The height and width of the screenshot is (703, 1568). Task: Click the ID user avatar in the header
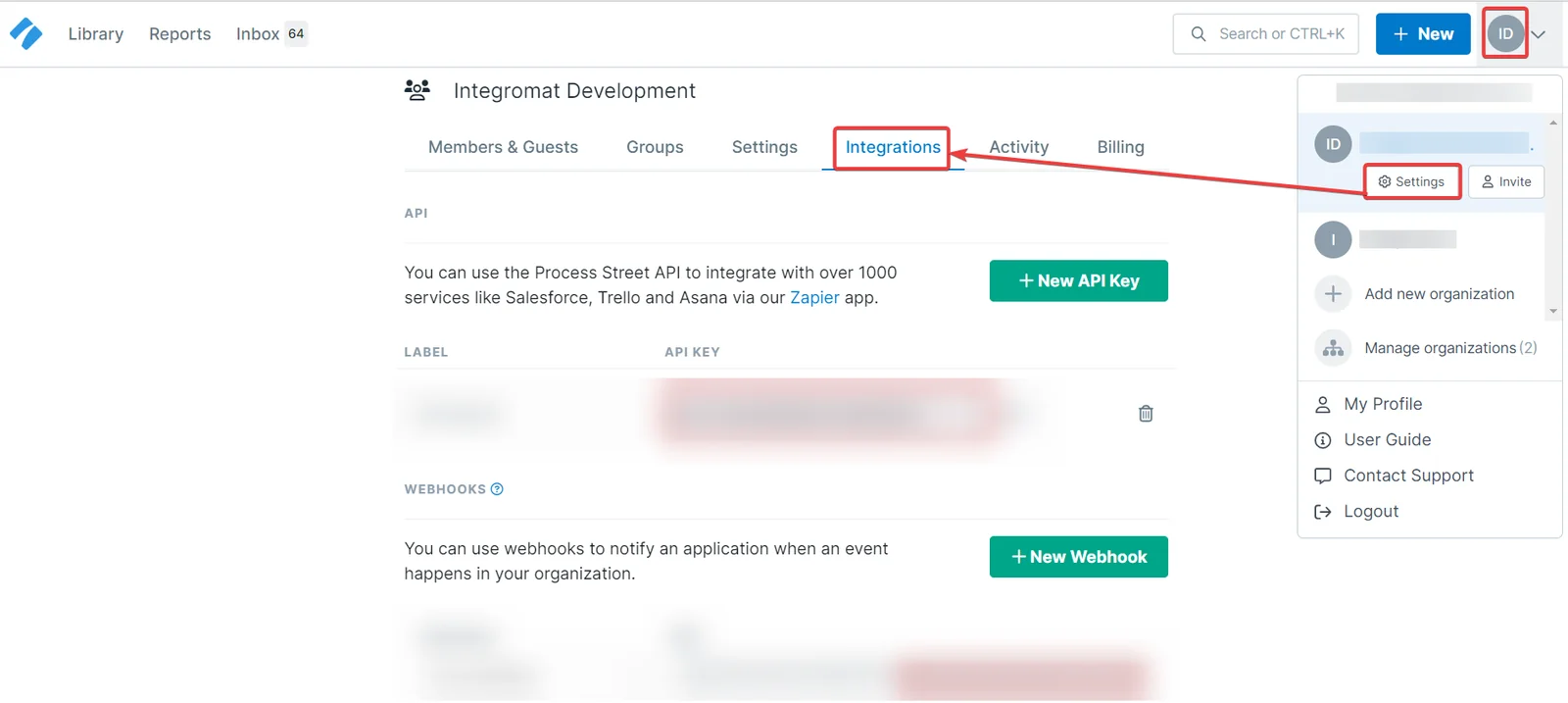(1505, 33)
